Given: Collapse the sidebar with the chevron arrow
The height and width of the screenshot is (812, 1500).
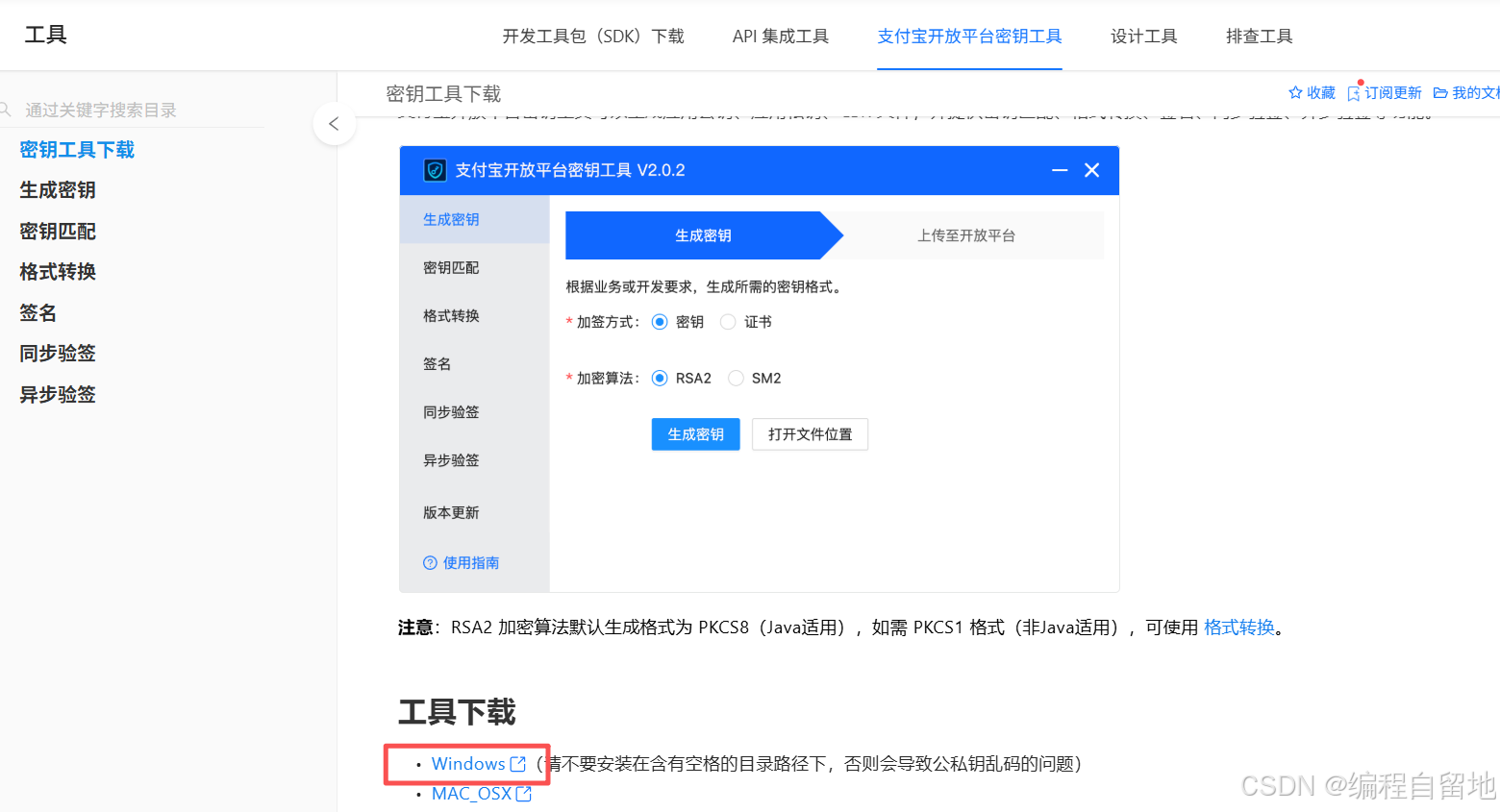Looking at the screenshot, I should point(335,124).
